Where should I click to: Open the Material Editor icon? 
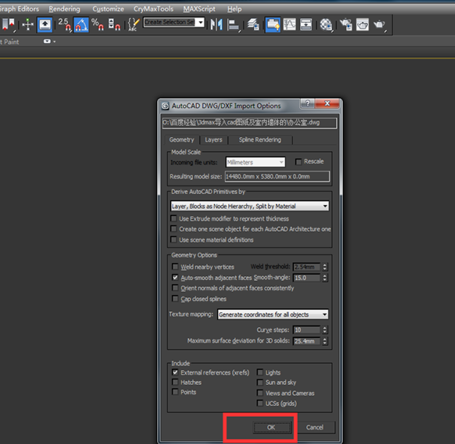[x=326, y=25]
